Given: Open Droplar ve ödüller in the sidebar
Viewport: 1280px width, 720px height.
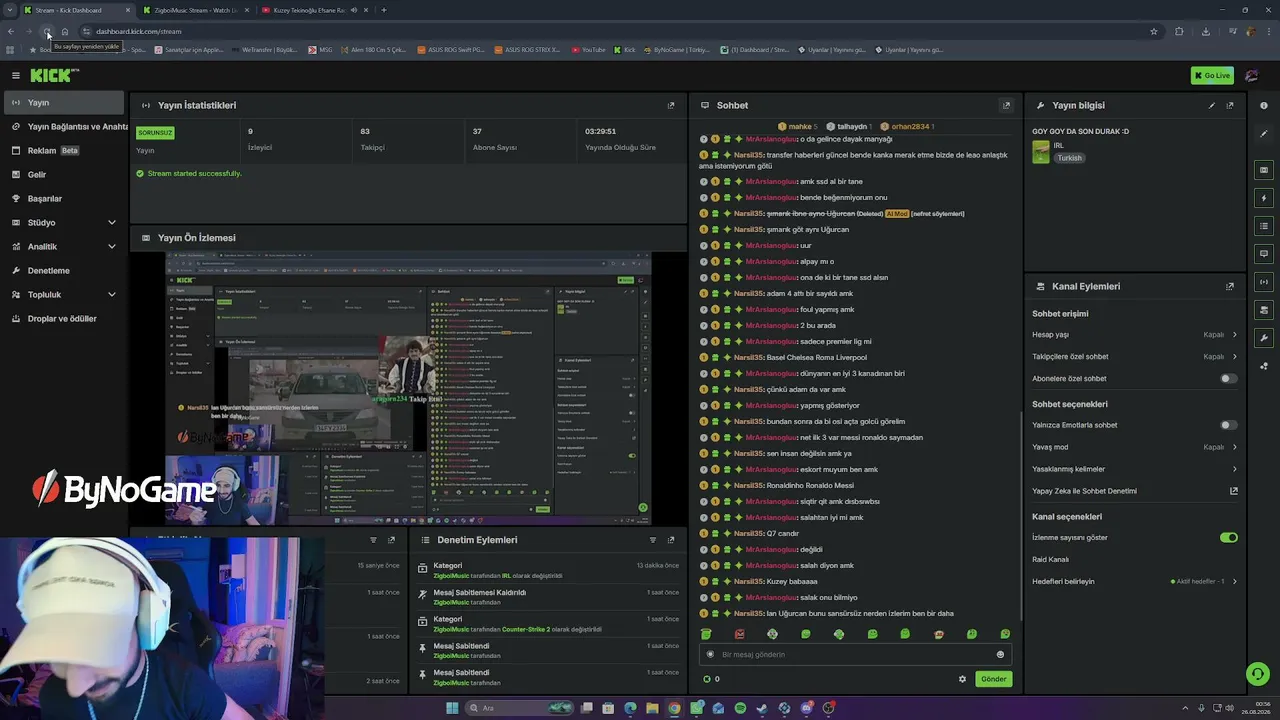Looking at the screenshot, I should tap(64, 318).
